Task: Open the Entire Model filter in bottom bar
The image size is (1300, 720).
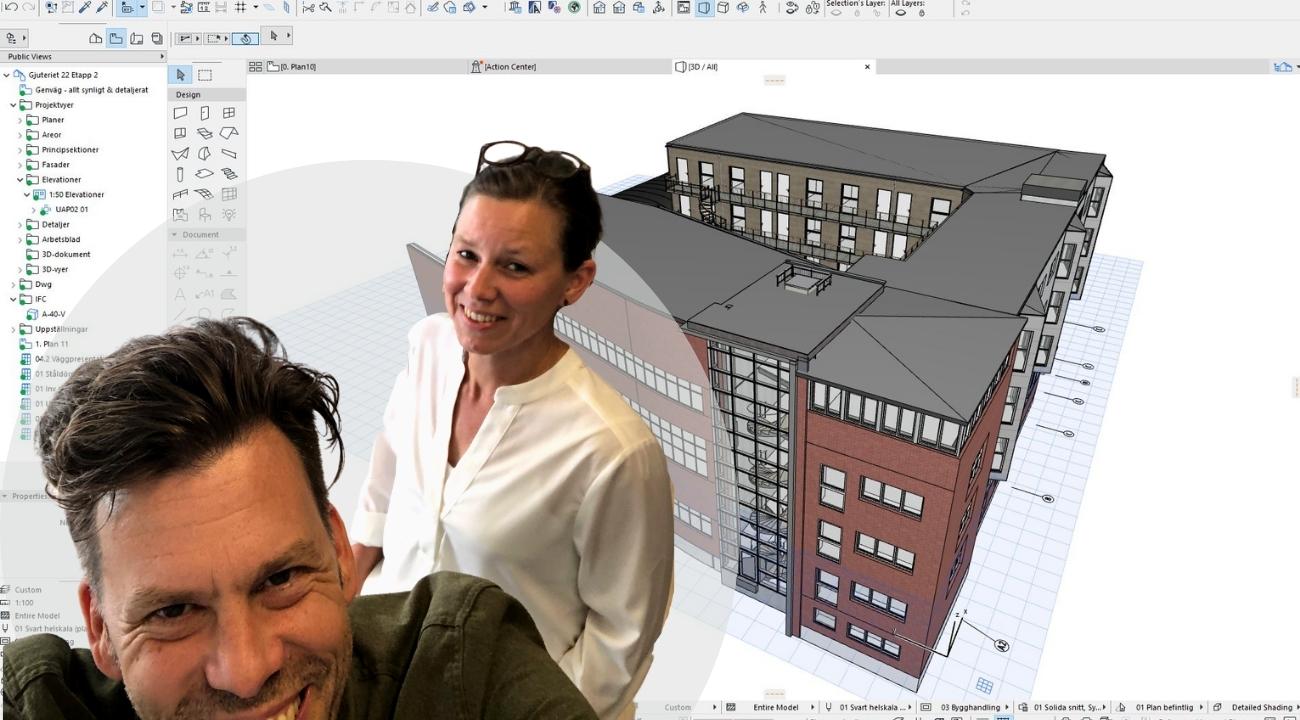Action: click(x=771, y=707)
